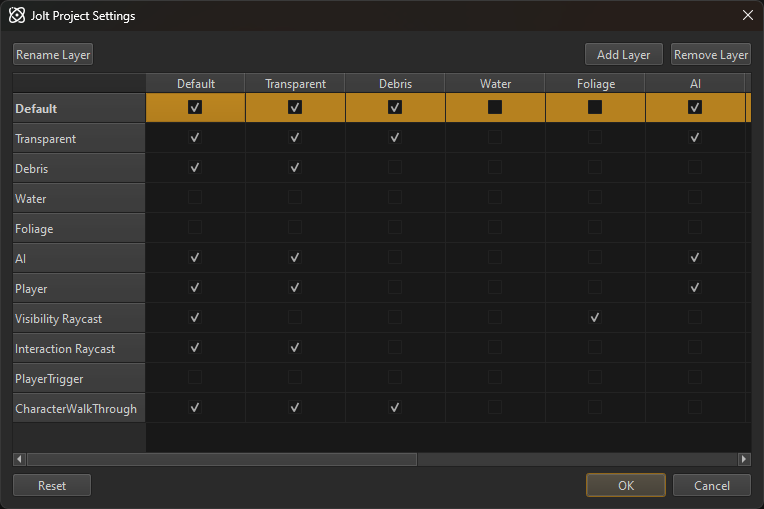Check Default row, Water column checkbox
764x509 pixels.
495,107
